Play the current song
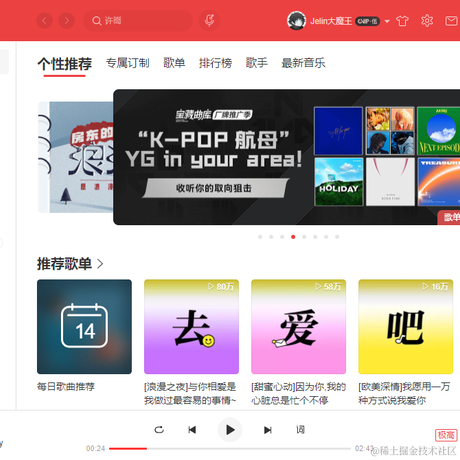Image resolution: width=460 pixels, height=460 pixels. (230, 430)
